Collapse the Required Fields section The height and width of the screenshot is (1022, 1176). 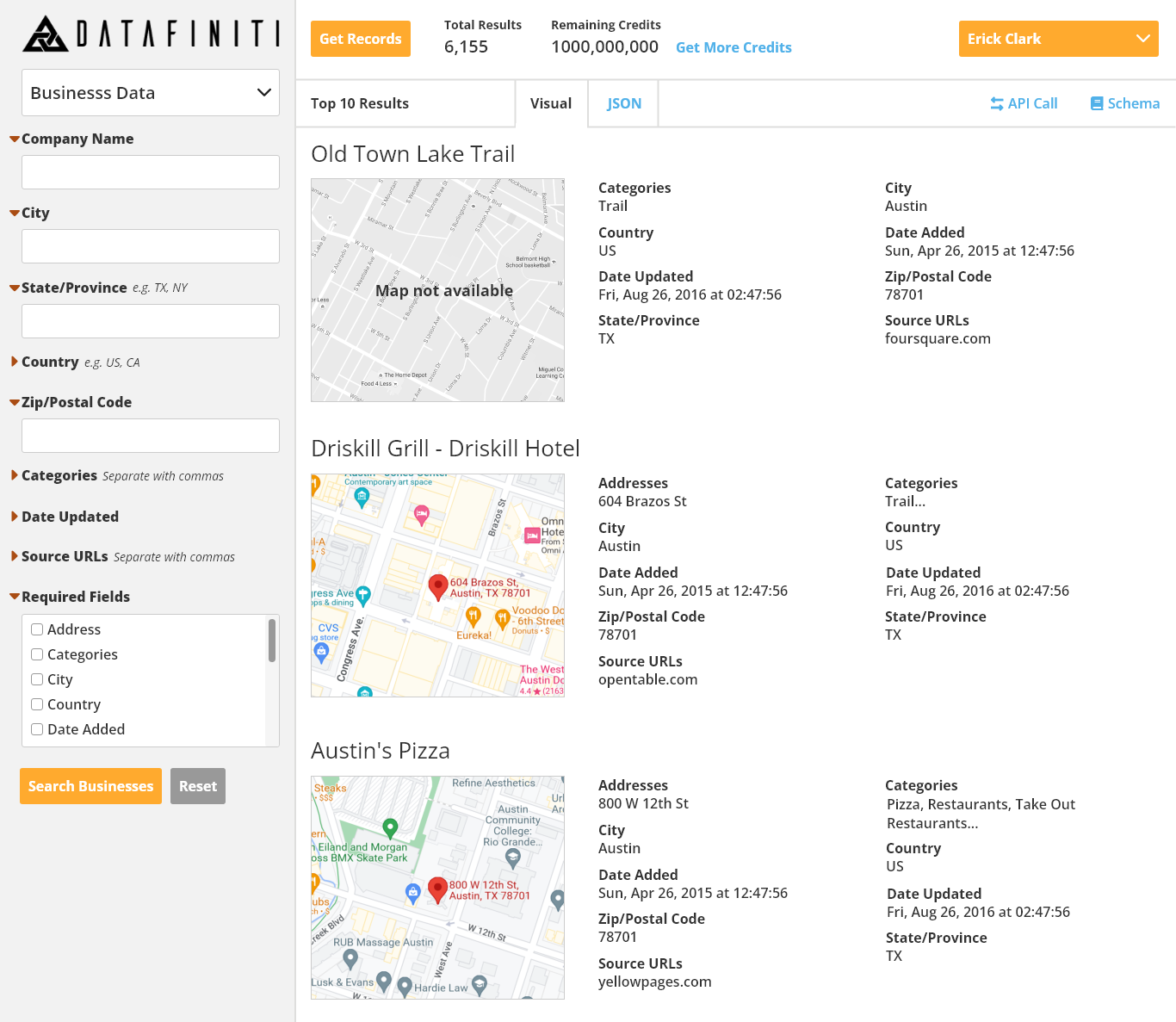point(15,597)
